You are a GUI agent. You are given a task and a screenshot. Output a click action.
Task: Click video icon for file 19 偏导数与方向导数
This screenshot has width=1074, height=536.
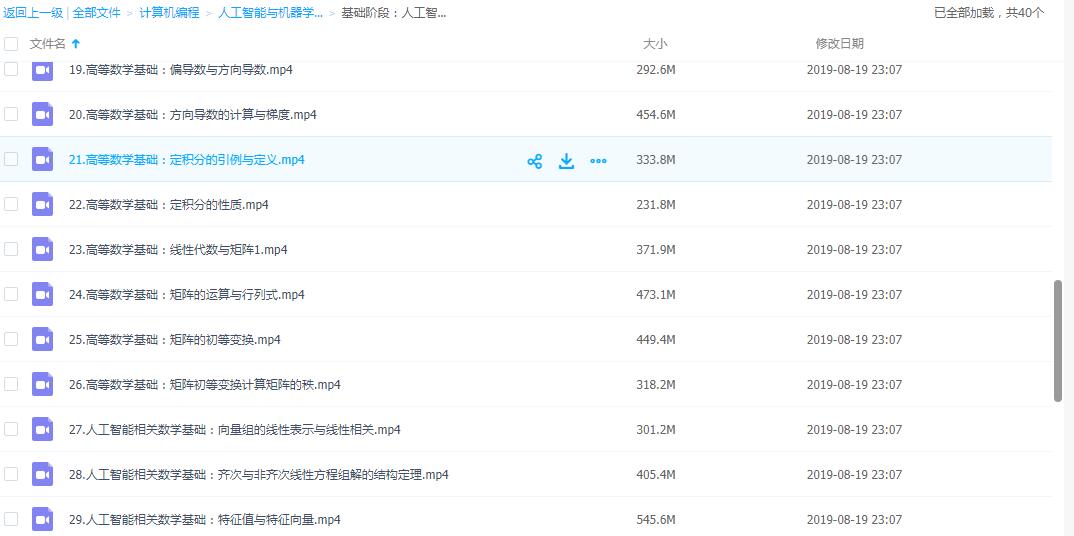(42, 70)
